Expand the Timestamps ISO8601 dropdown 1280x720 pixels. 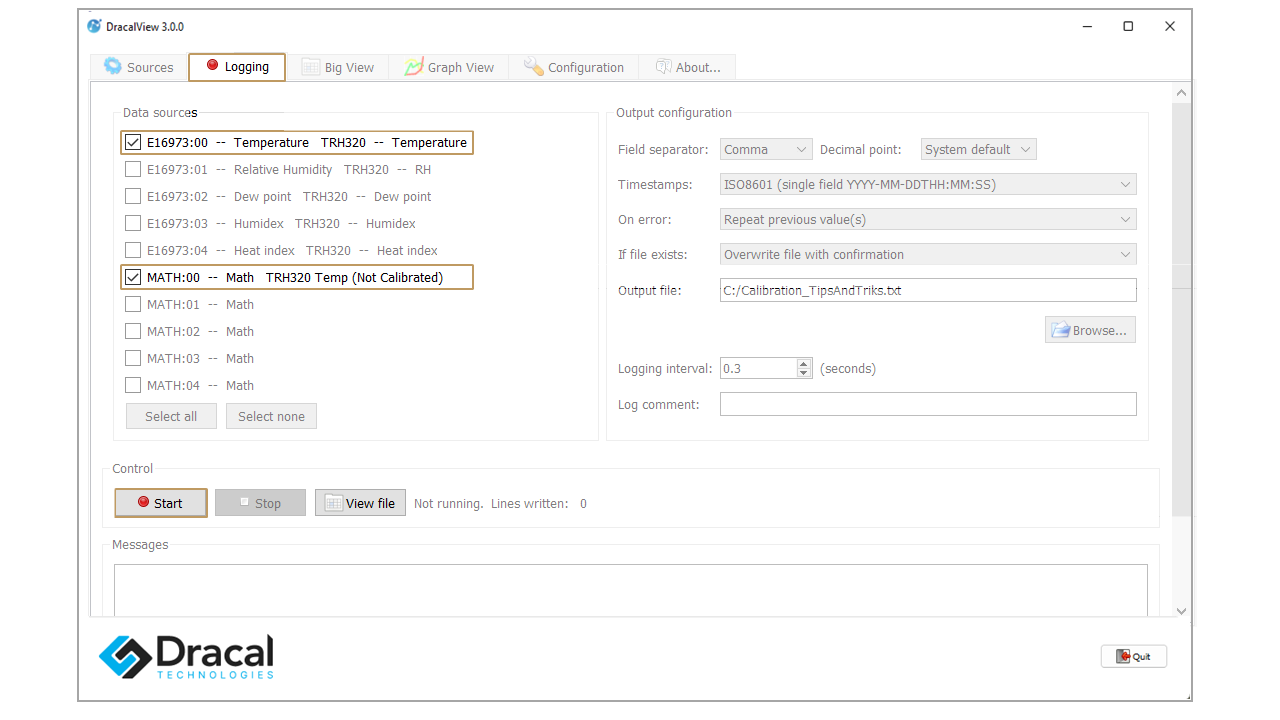coord(928,184)
